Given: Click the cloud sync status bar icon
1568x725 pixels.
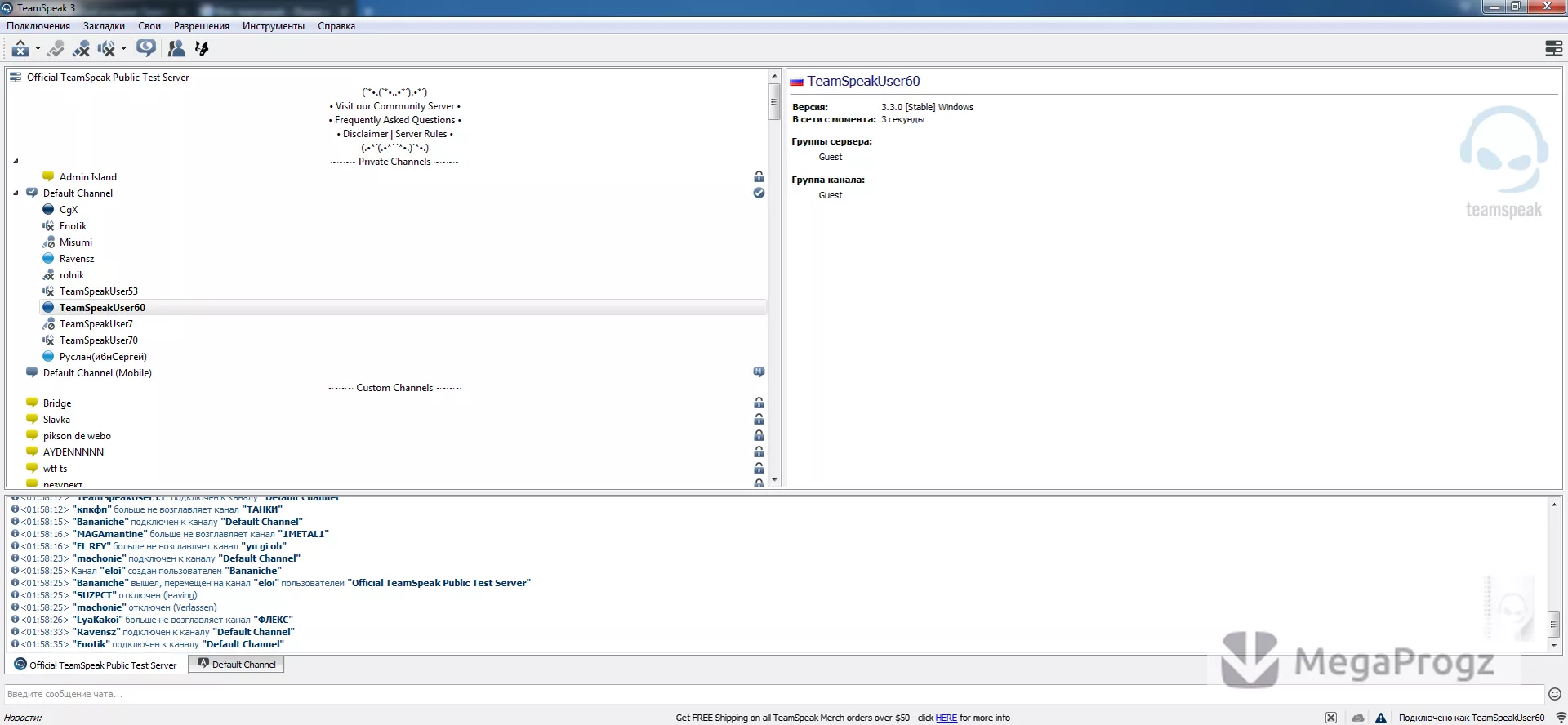Looking at the screenshot, I should point(1357,718).
